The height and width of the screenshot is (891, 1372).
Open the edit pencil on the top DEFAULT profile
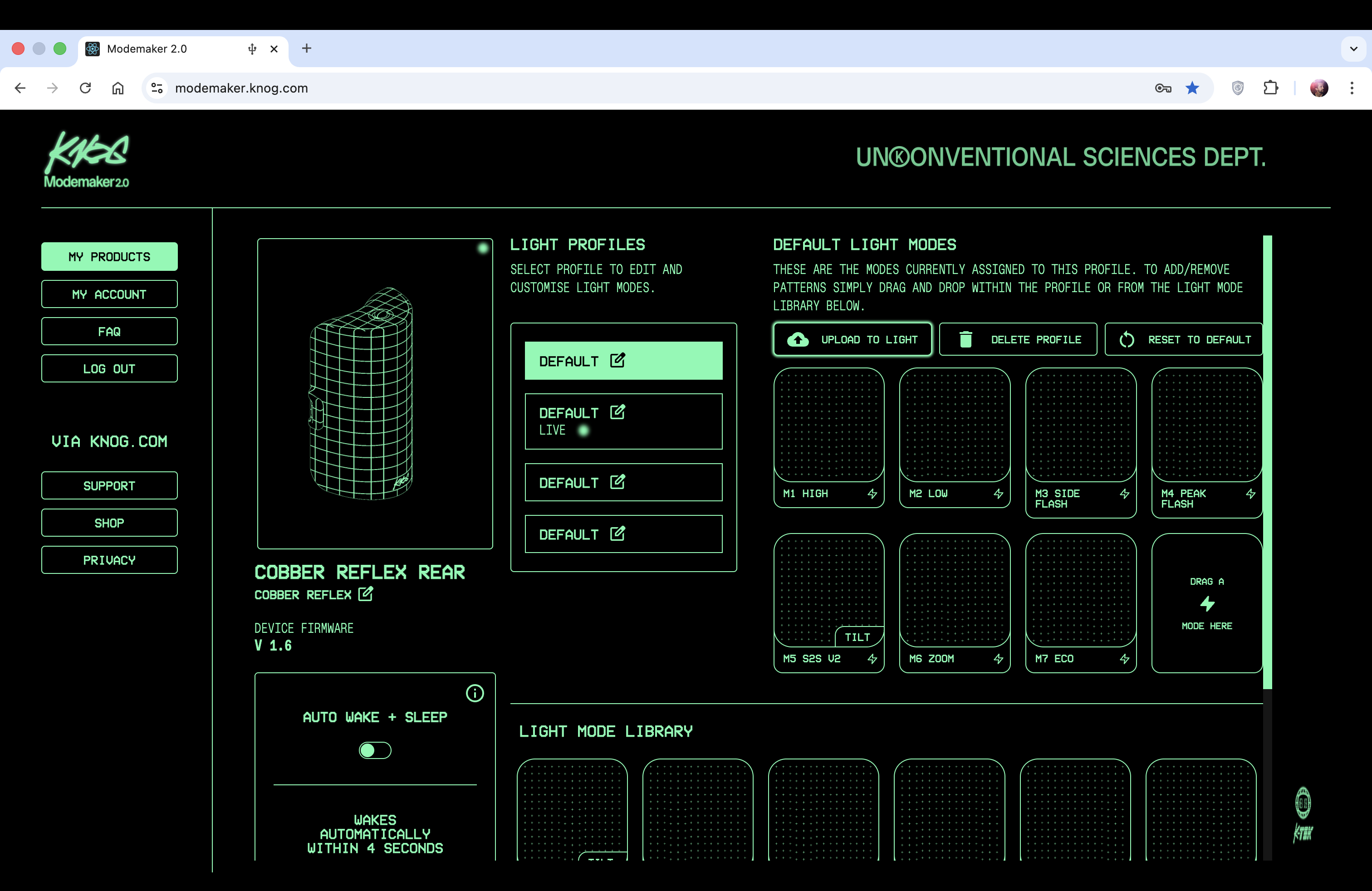[x=617, y=360]
